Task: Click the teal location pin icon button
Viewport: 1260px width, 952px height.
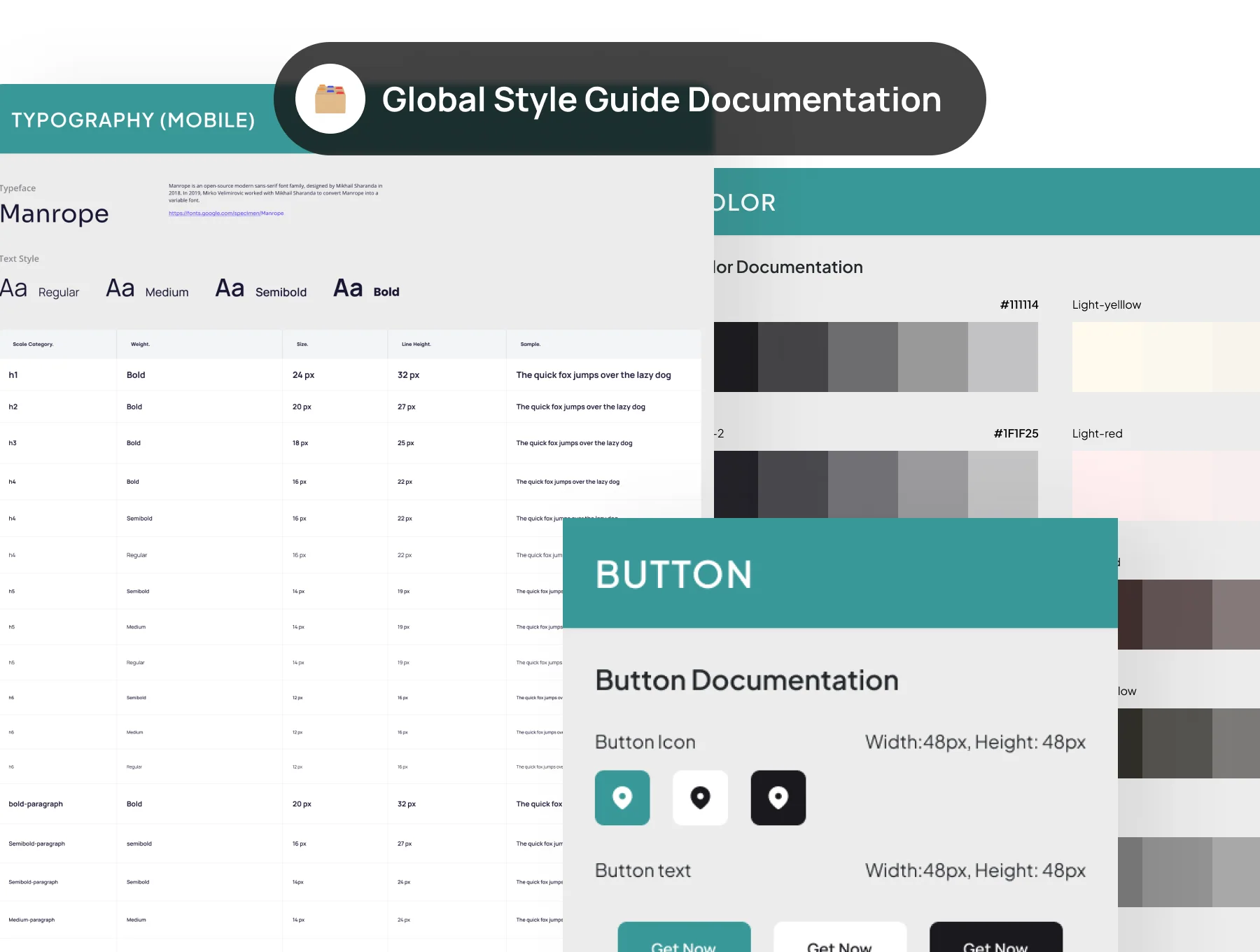Action: point(622,798)
